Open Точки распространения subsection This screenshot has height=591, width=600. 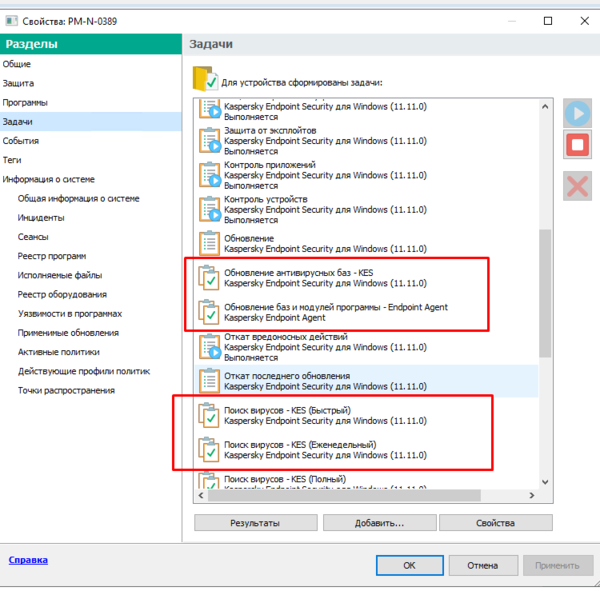66,390
